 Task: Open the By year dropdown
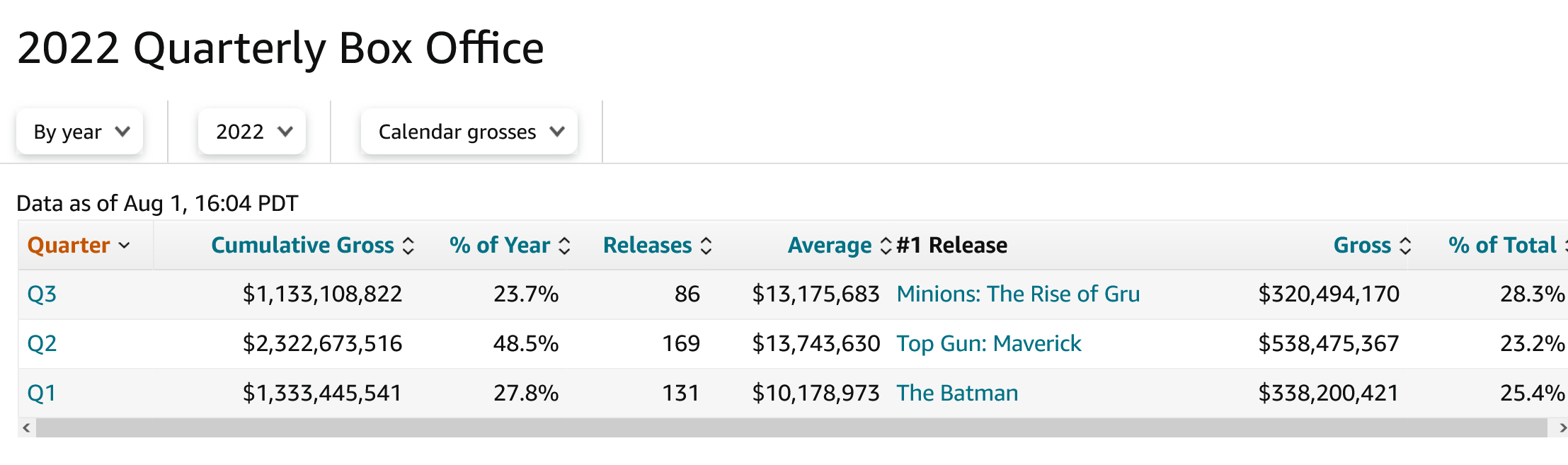80,132
